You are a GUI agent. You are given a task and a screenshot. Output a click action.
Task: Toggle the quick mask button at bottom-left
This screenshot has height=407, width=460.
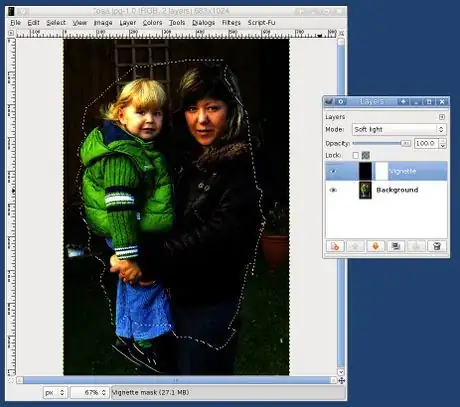tap(11, 380)
